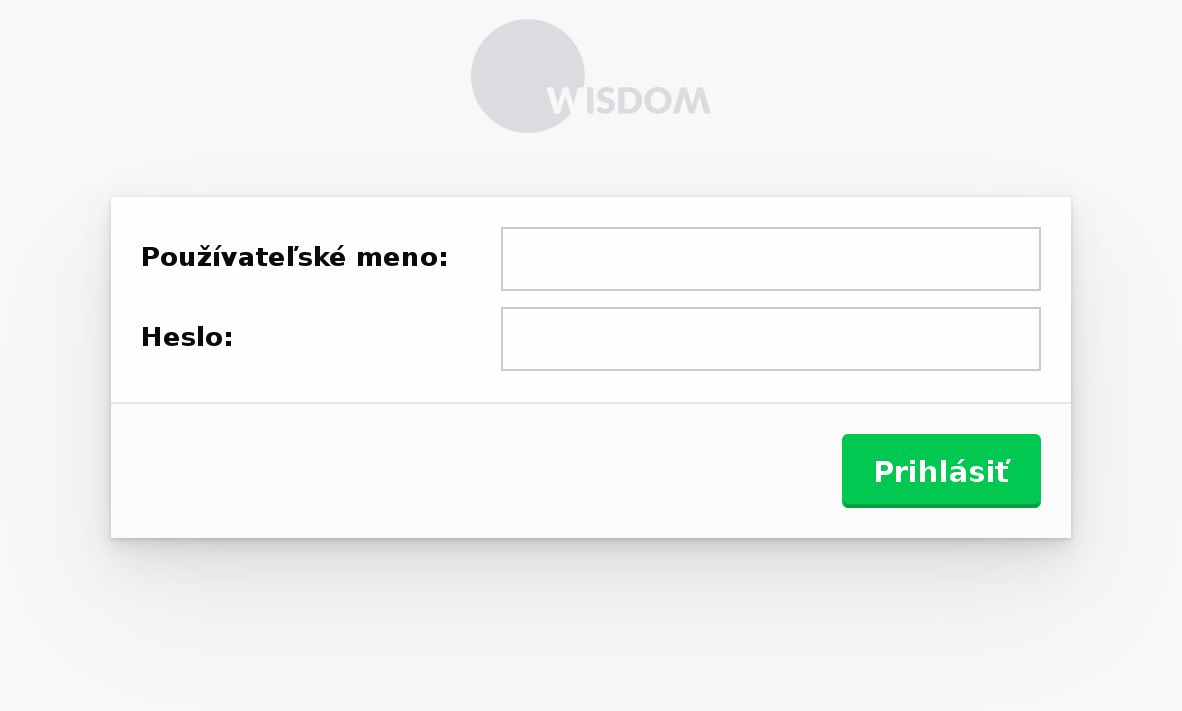Click the green Prihlásiť button
This screenshot has width=1182, height=711.
point(941,471)
